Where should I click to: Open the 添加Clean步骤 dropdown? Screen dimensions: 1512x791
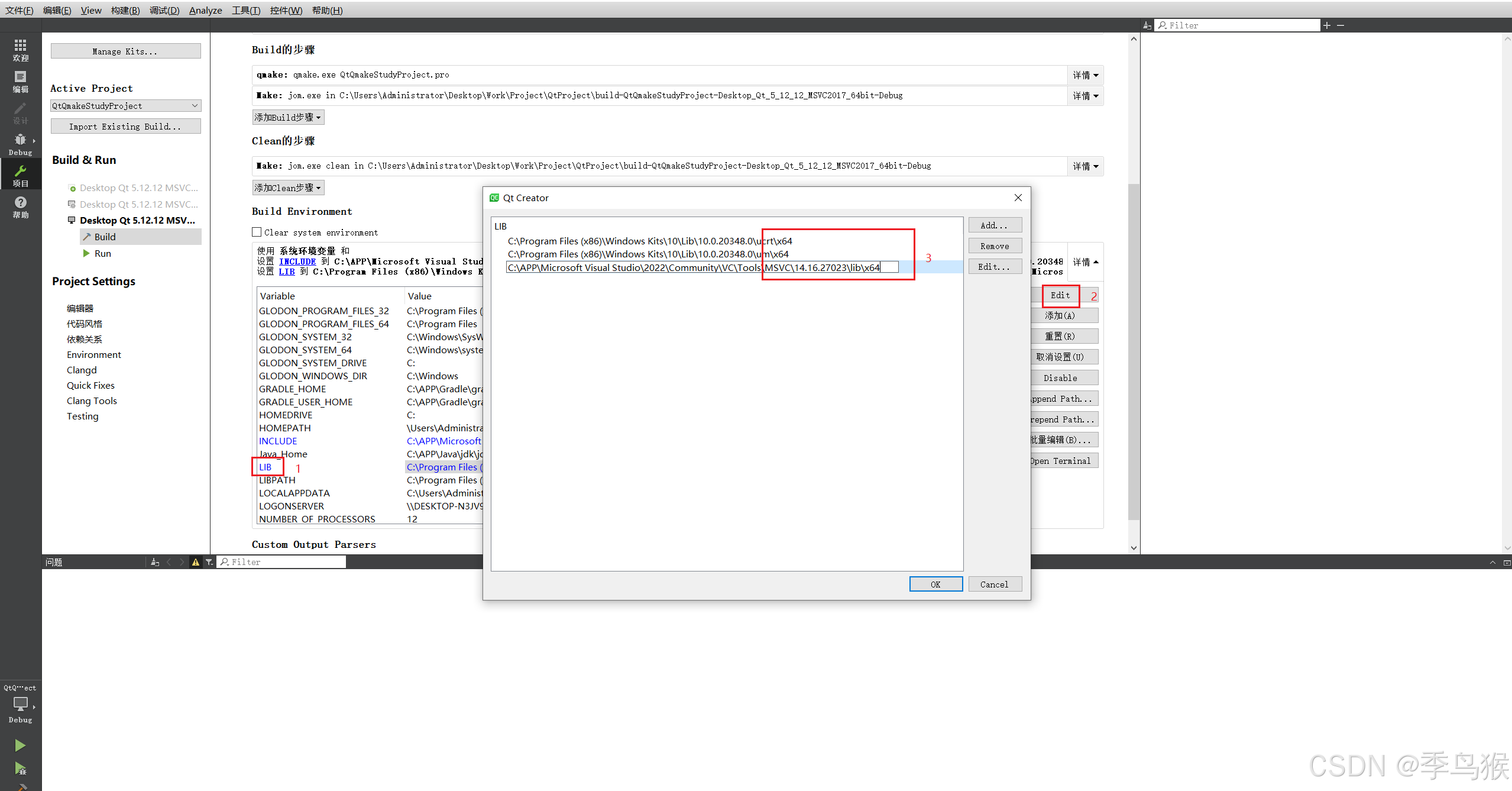(288, 188)
